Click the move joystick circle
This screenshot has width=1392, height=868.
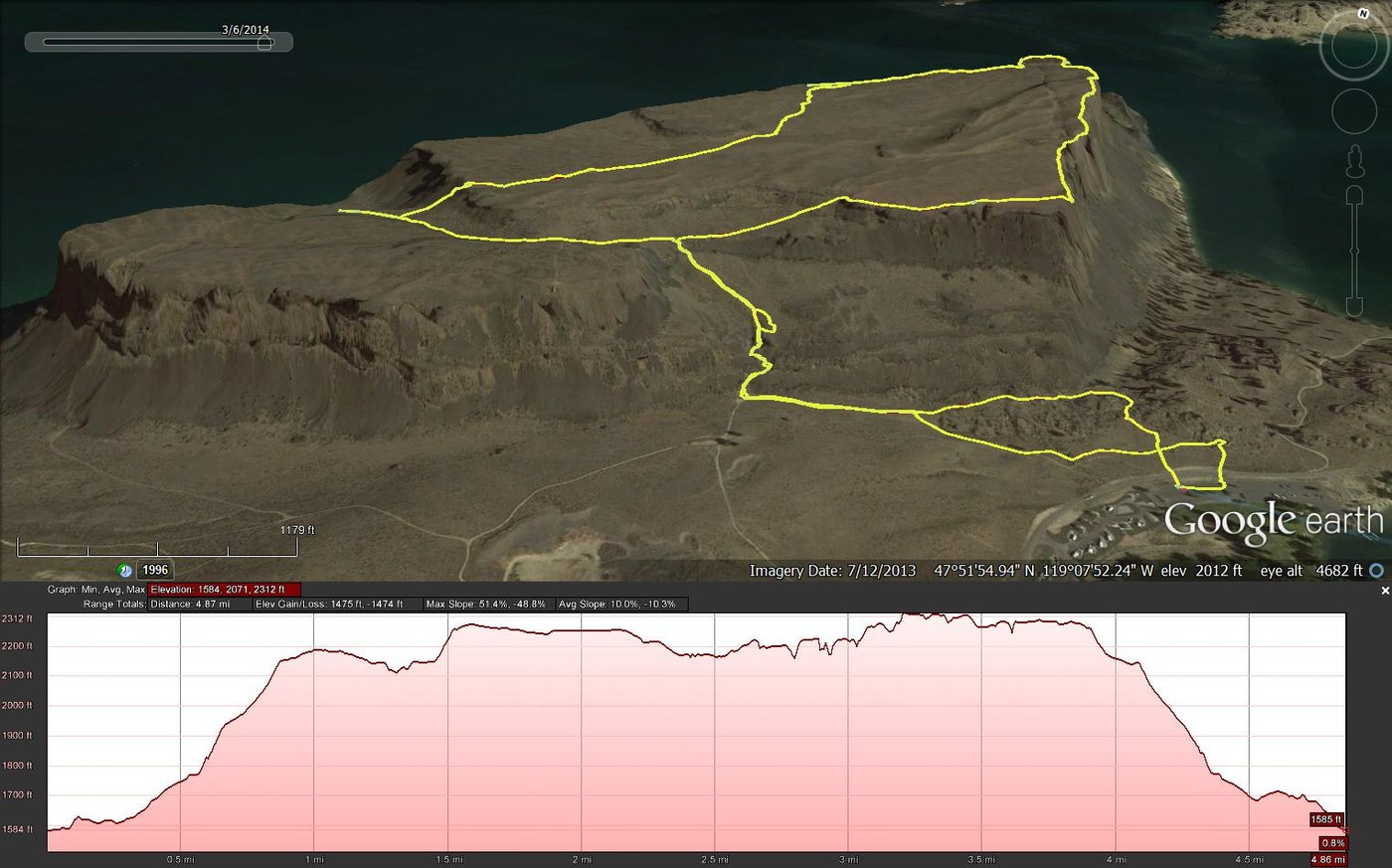(x=1353, y=111)
